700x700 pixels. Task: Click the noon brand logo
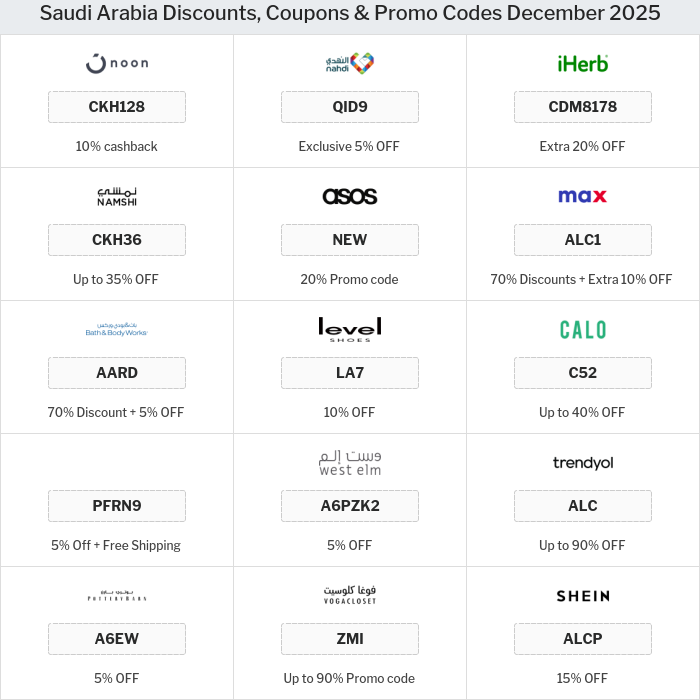tap(117, 63)
